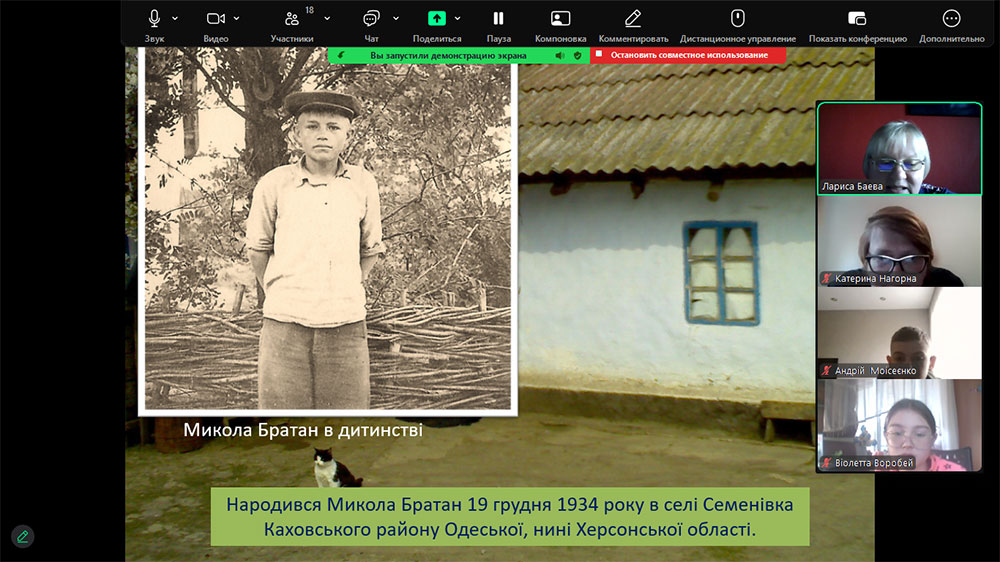Screen dimensions: 1000x562
Task: Toggle the camera using the Видео icon
Action: click(215, 19)
